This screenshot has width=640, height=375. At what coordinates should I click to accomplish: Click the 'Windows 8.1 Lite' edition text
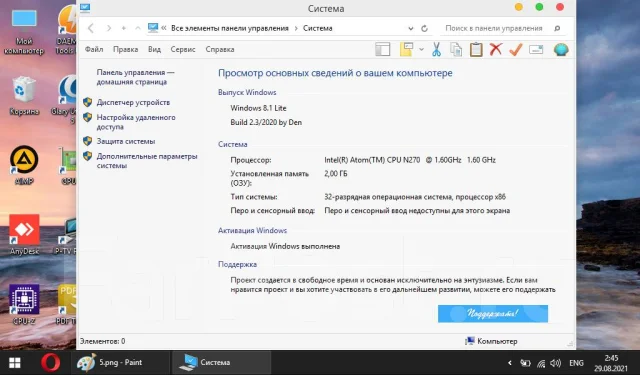click(x=258, y=108)
